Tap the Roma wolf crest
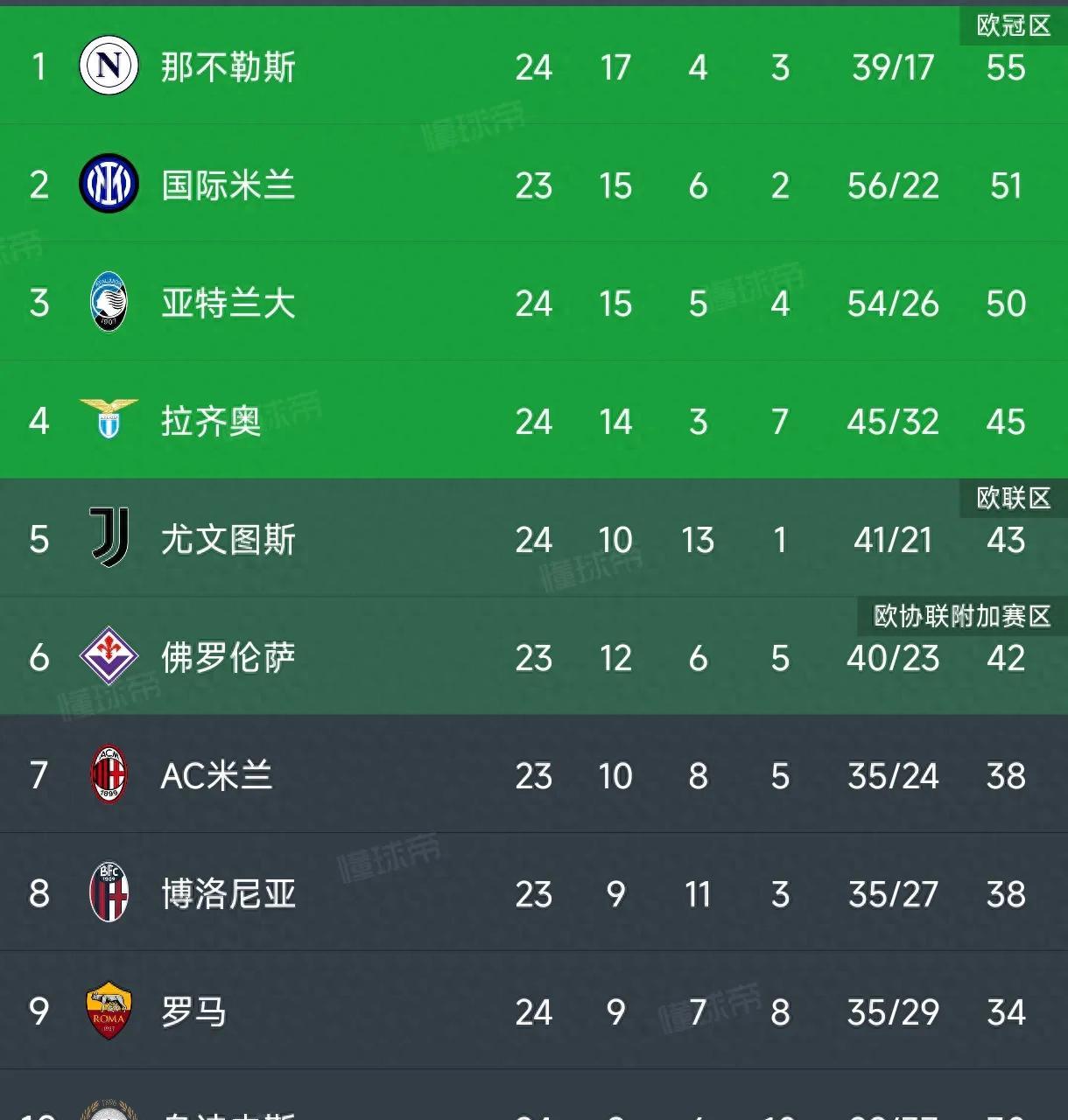 click(x=109, y=1010)
